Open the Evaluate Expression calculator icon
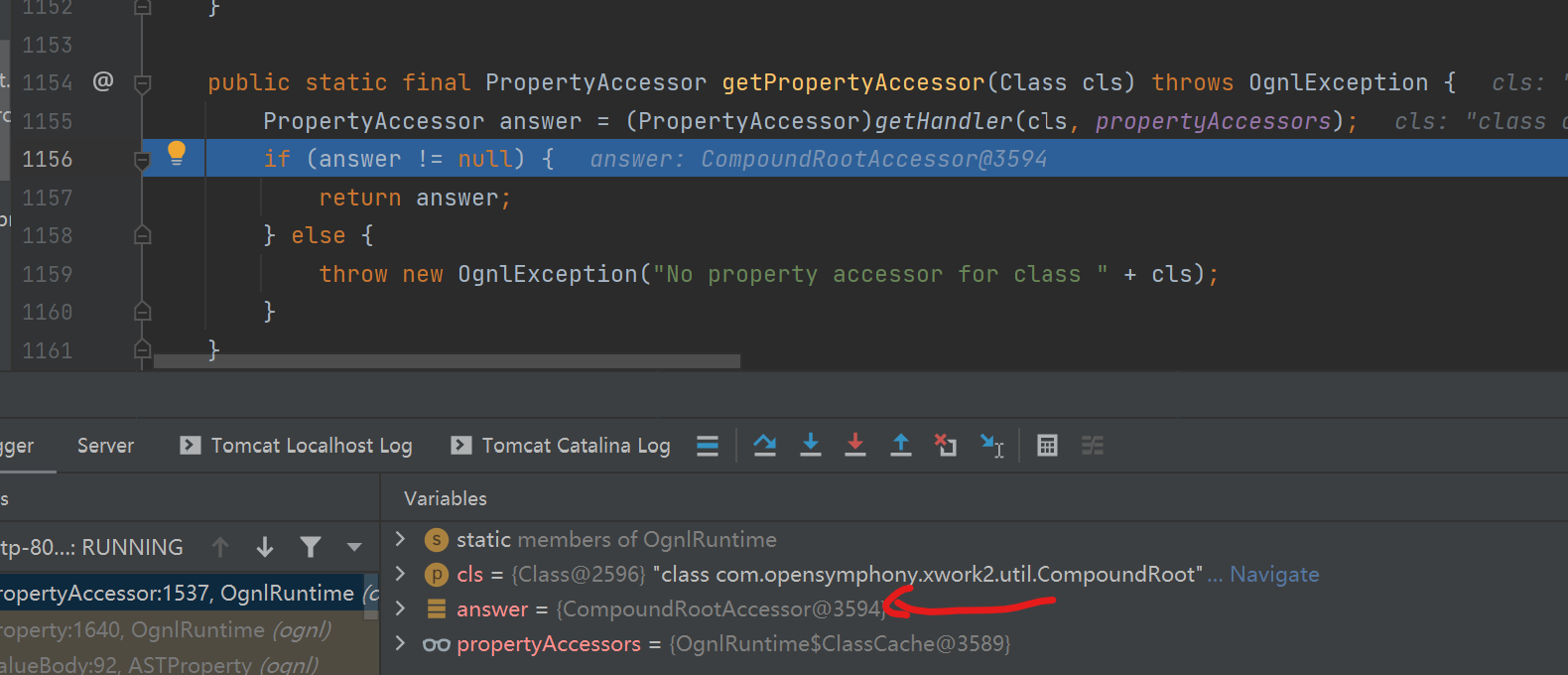 (x=1047, y=446)
